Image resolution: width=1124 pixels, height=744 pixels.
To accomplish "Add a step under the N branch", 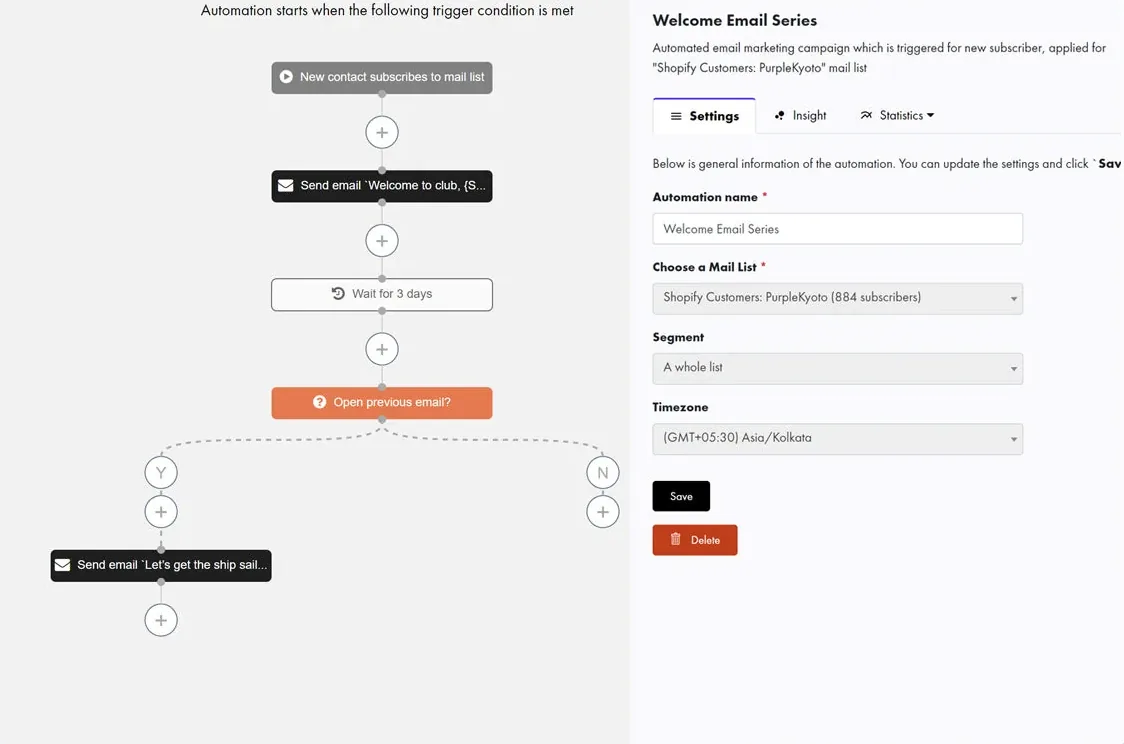I will point(602,512).
